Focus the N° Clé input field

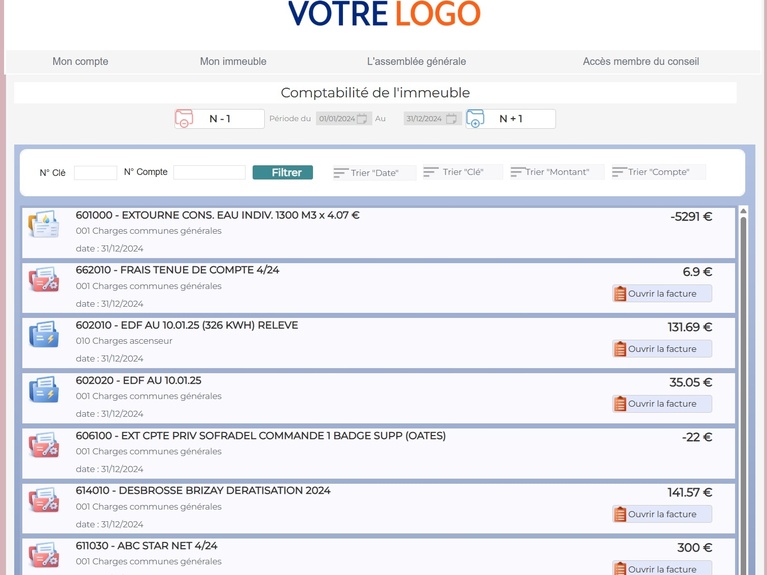[95, 172]
